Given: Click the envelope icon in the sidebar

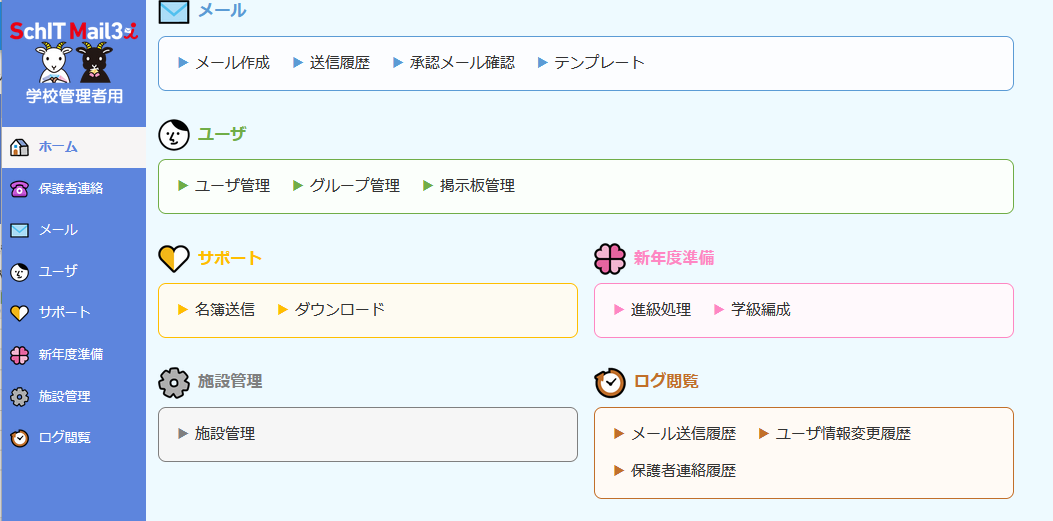Looking at the screenshot, I should coord(19,230).
